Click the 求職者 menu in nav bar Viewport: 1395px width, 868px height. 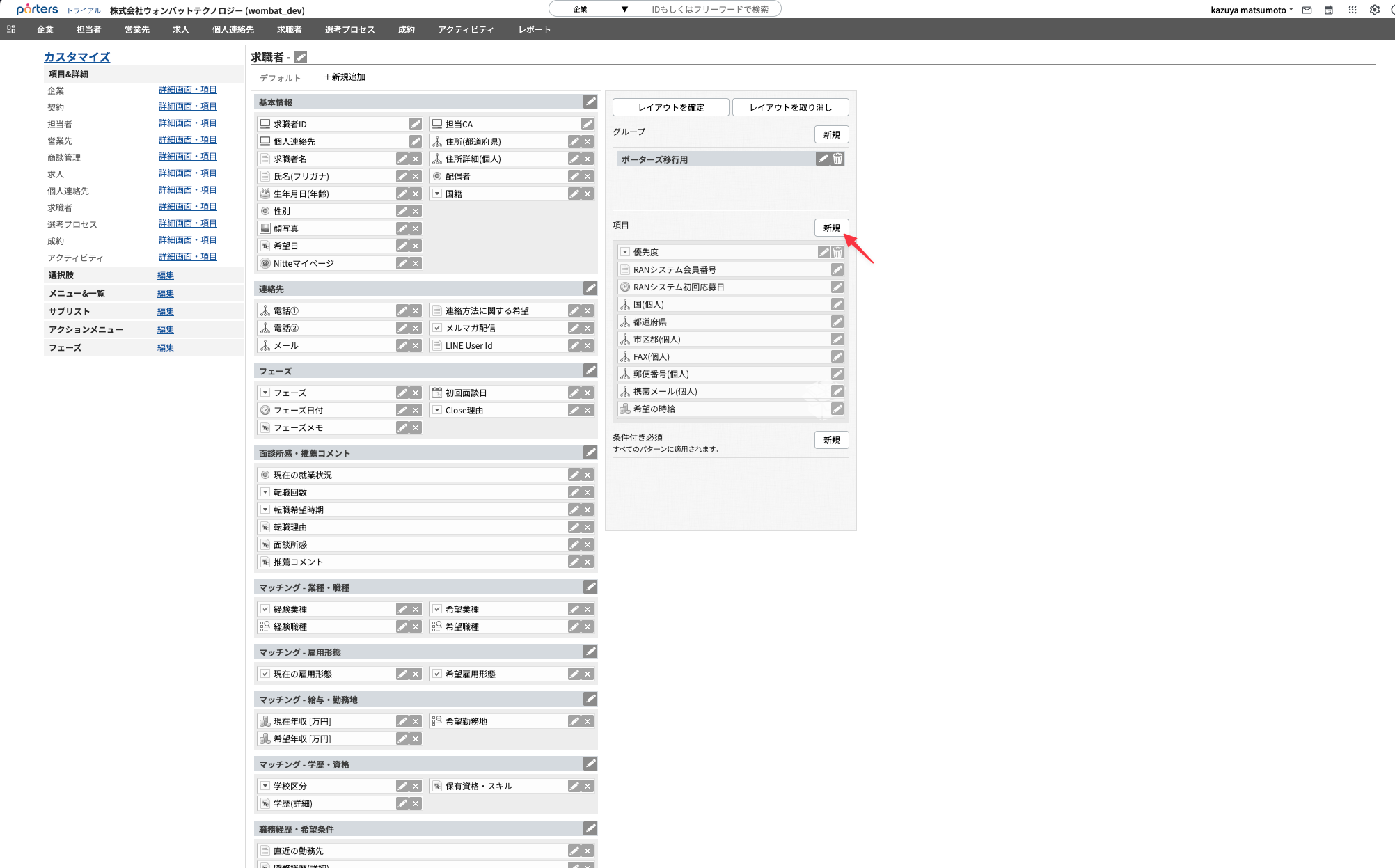(289, 29)
